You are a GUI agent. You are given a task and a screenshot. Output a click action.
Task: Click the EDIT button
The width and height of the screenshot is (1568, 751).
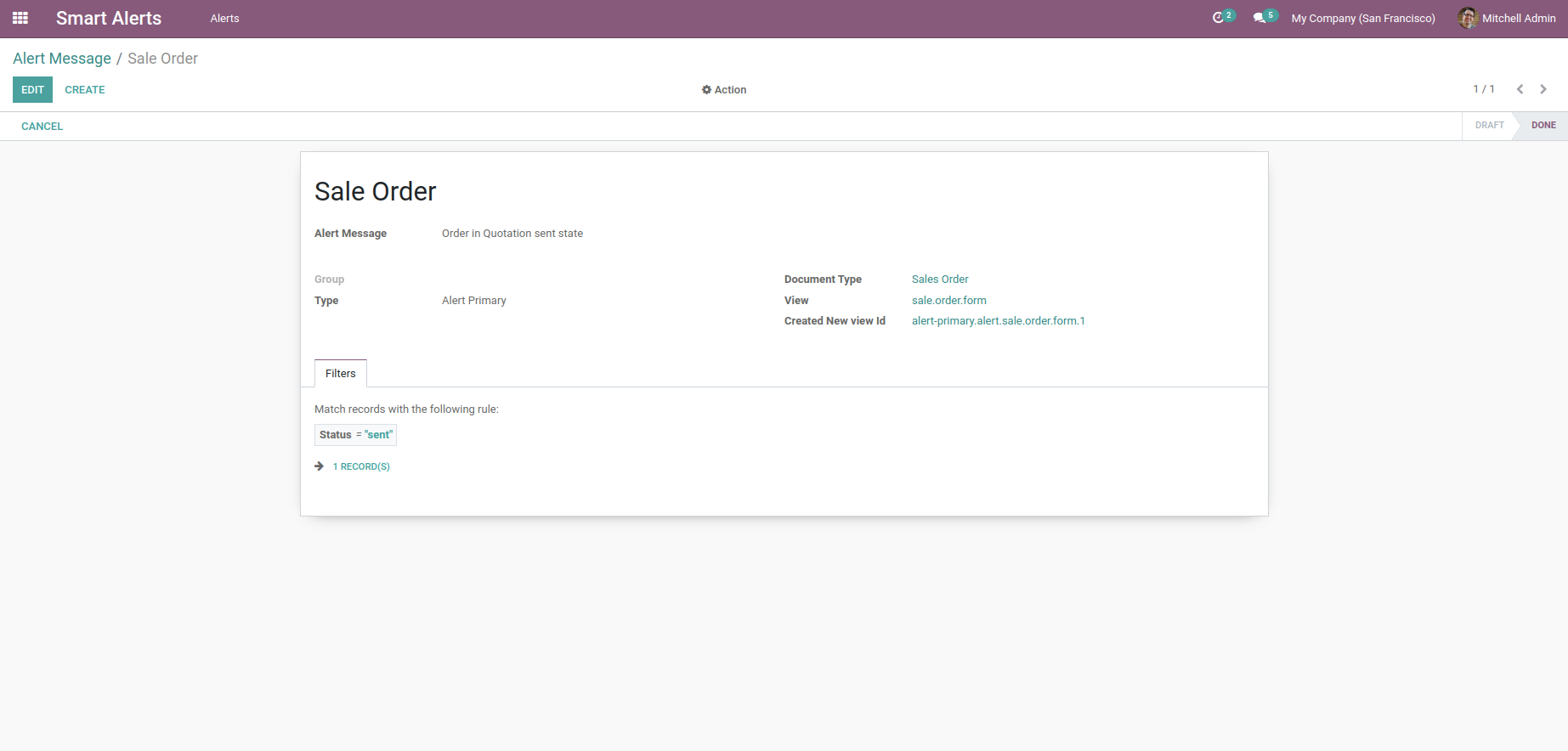pos(32,90)
